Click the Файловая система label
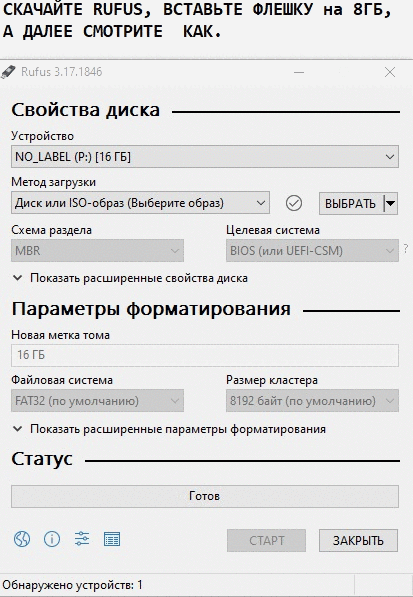This screenshot has width=413, height=597. coord(62,380)
